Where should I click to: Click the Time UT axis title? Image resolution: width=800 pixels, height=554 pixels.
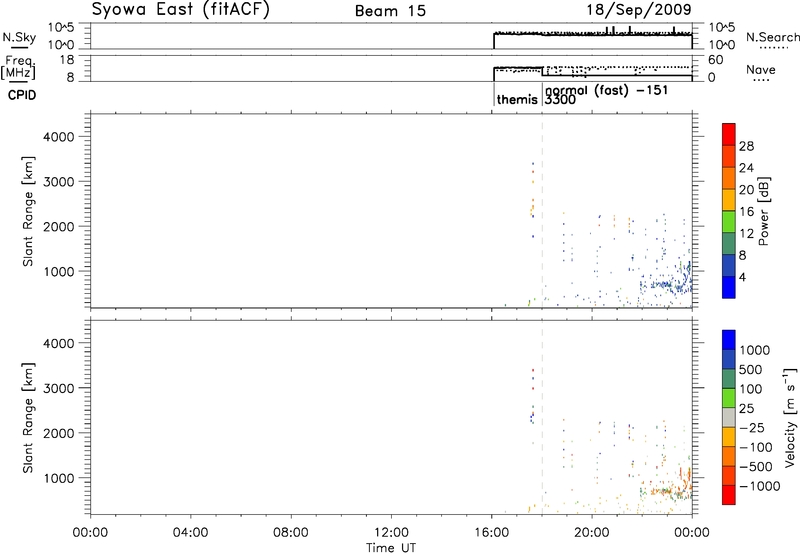pos(391,548)
